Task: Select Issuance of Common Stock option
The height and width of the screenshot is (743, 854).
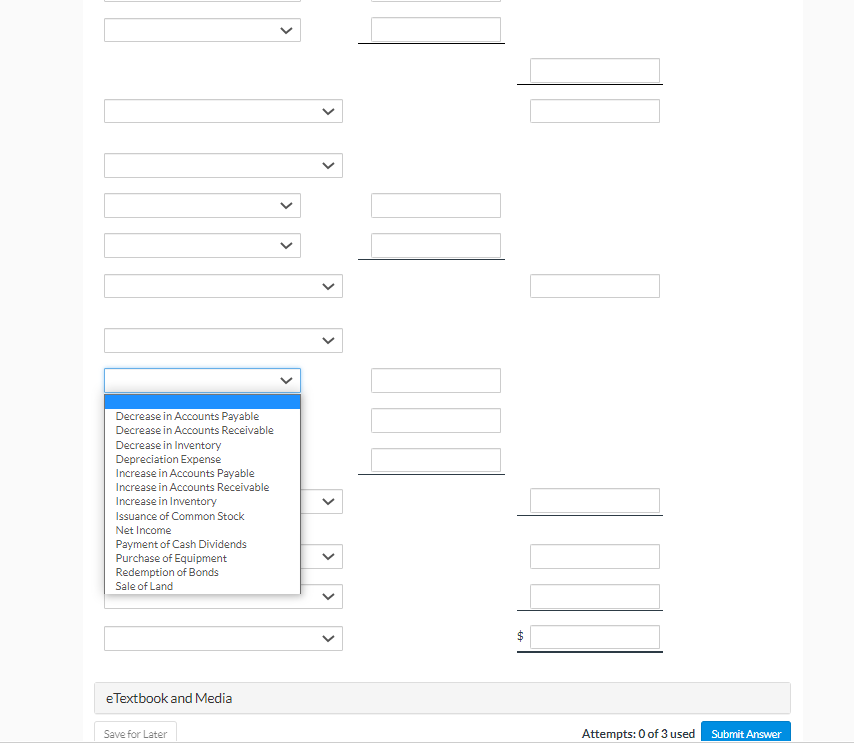Action: (180, 516)
